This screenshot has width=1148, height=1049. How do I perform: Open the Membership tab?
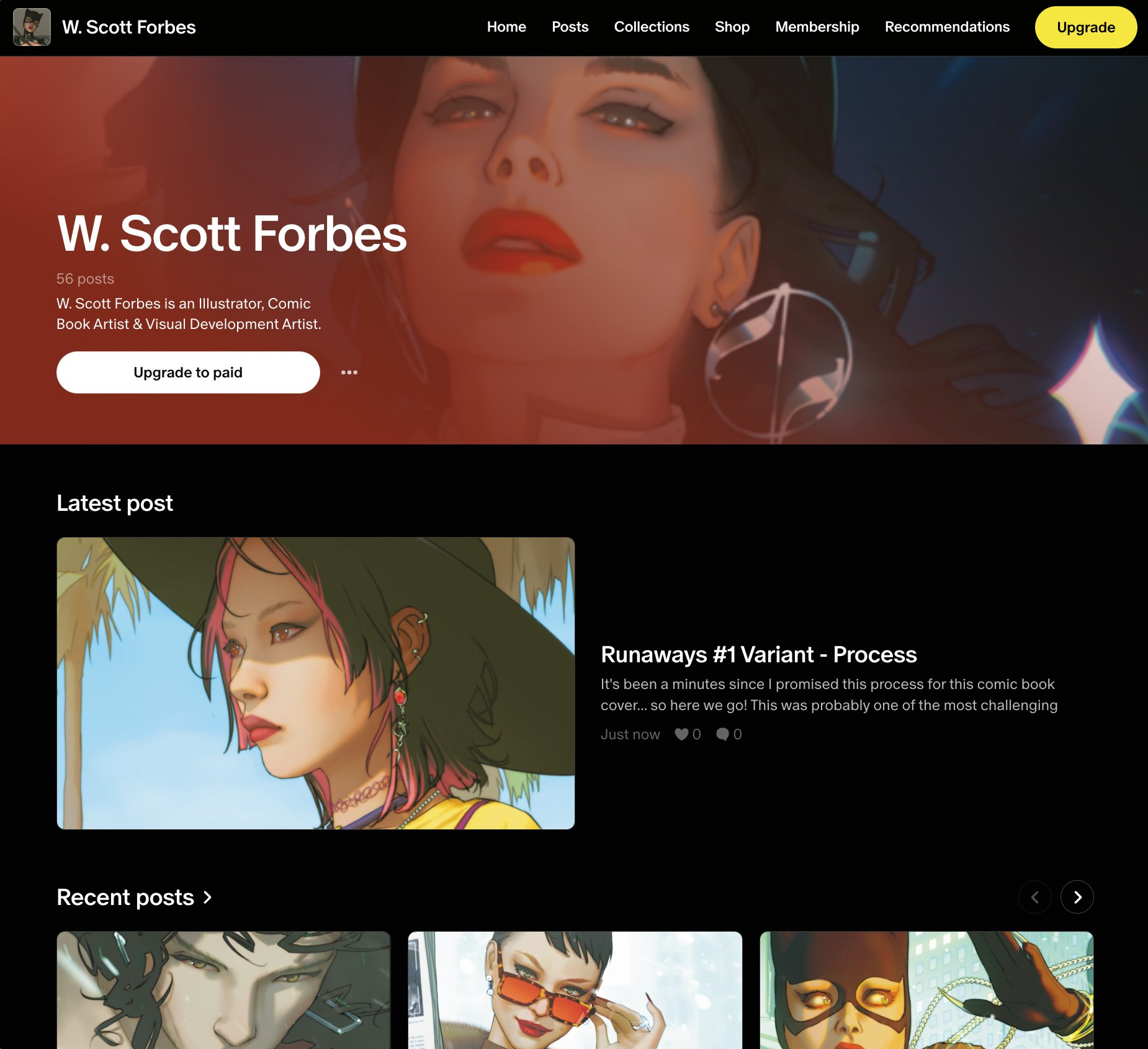click(x=817, y=27)
